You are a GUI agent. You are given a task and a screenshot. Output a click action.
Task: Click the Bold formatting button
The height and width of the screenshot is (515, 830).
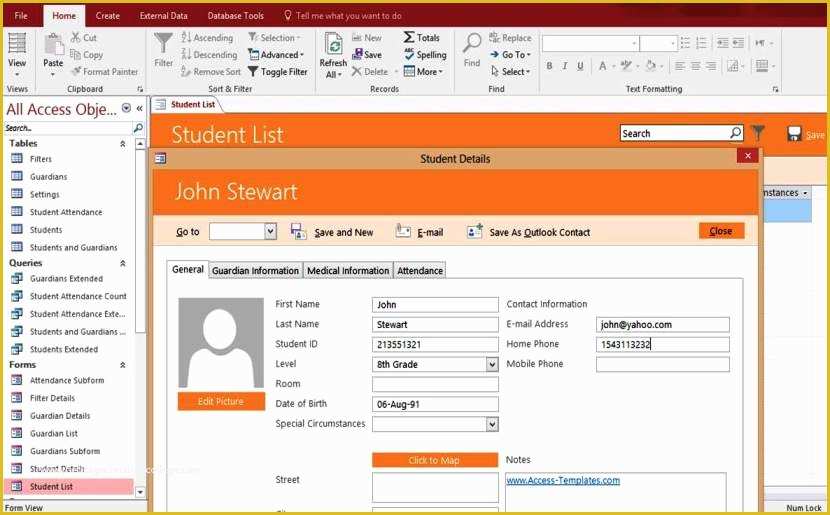(x=549, y=66)
